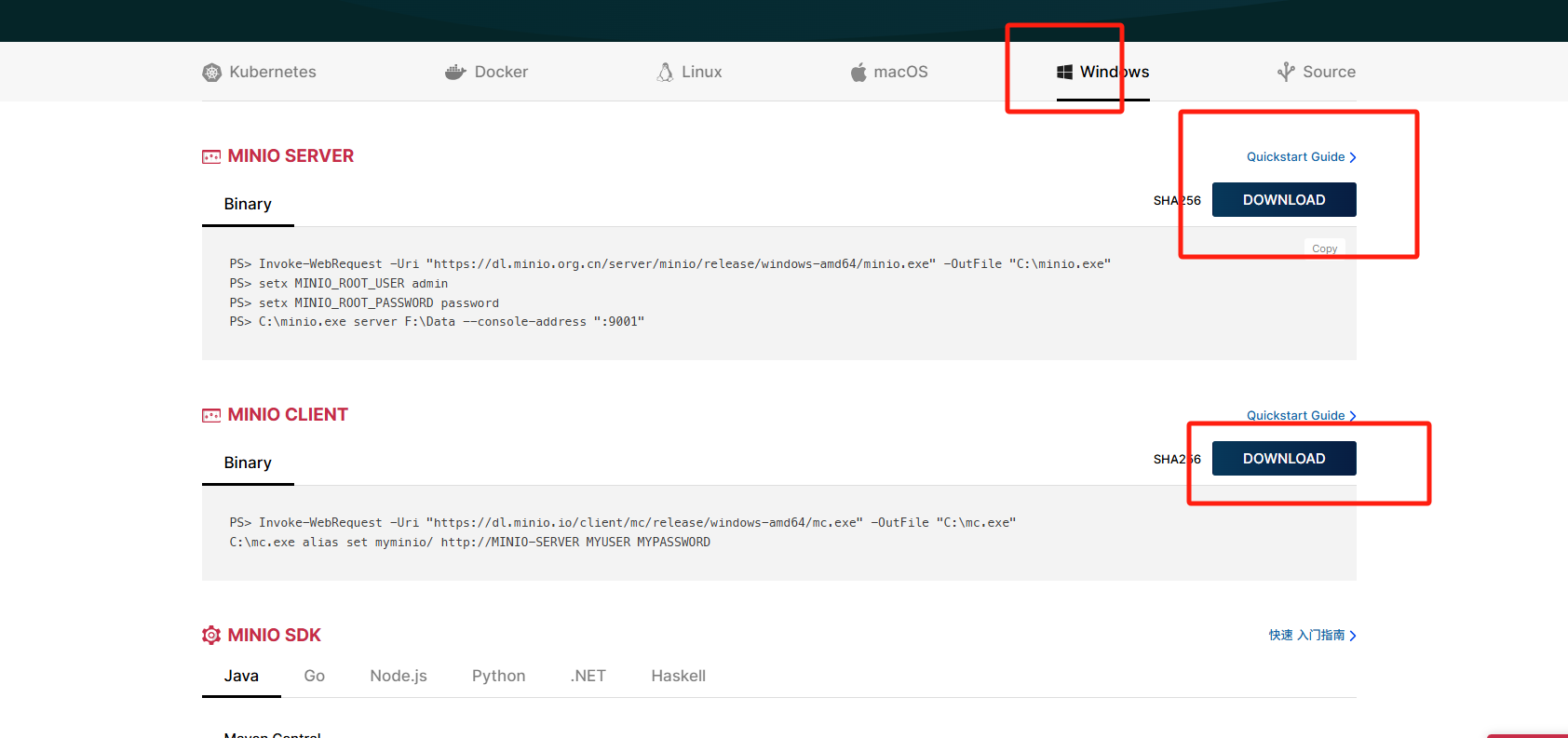Click the SHA256 link for MinIO Server
Viewport: 1568px width, 738px height.
click(1177, 200)
